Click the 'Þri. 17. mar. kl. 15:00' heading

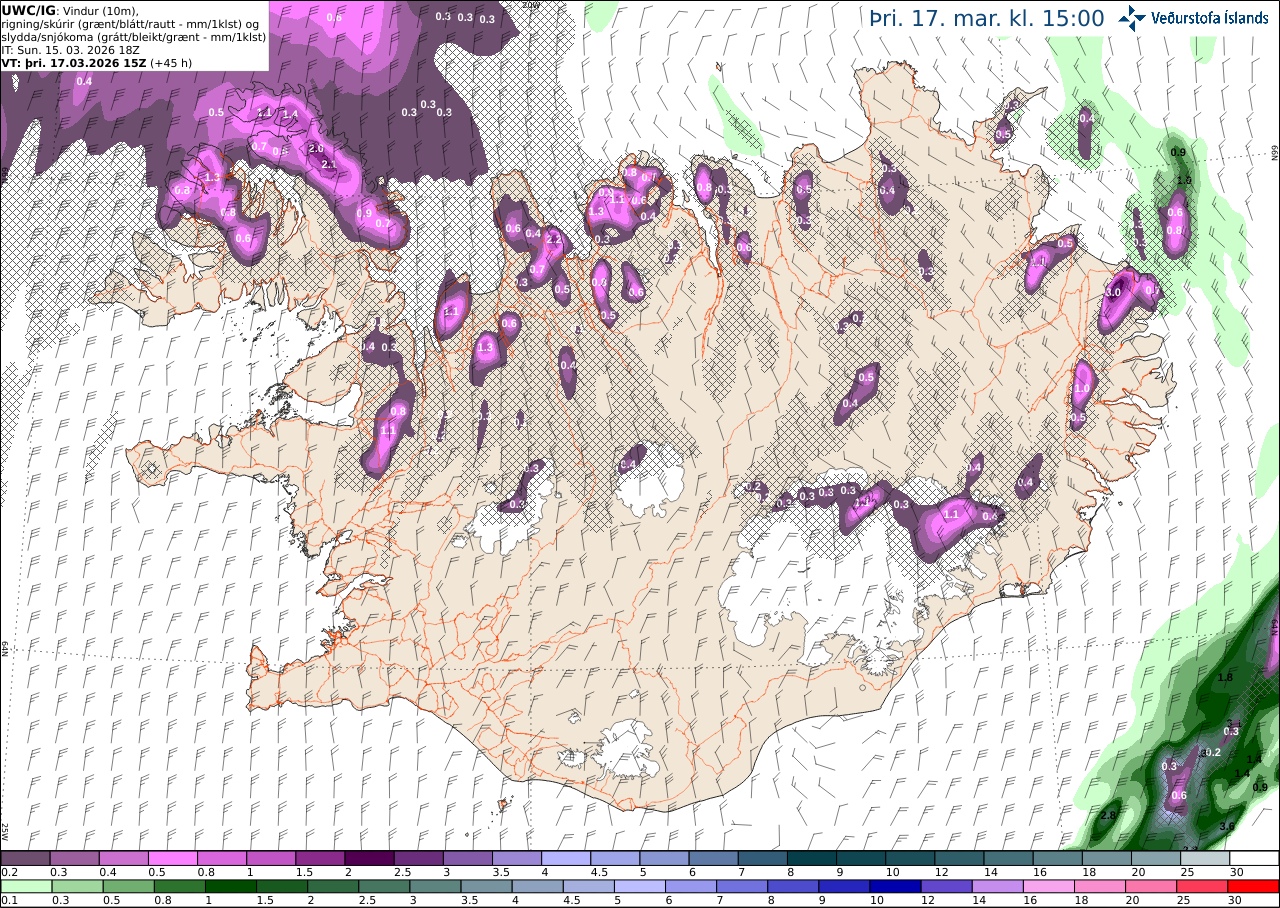coord(986,18)
